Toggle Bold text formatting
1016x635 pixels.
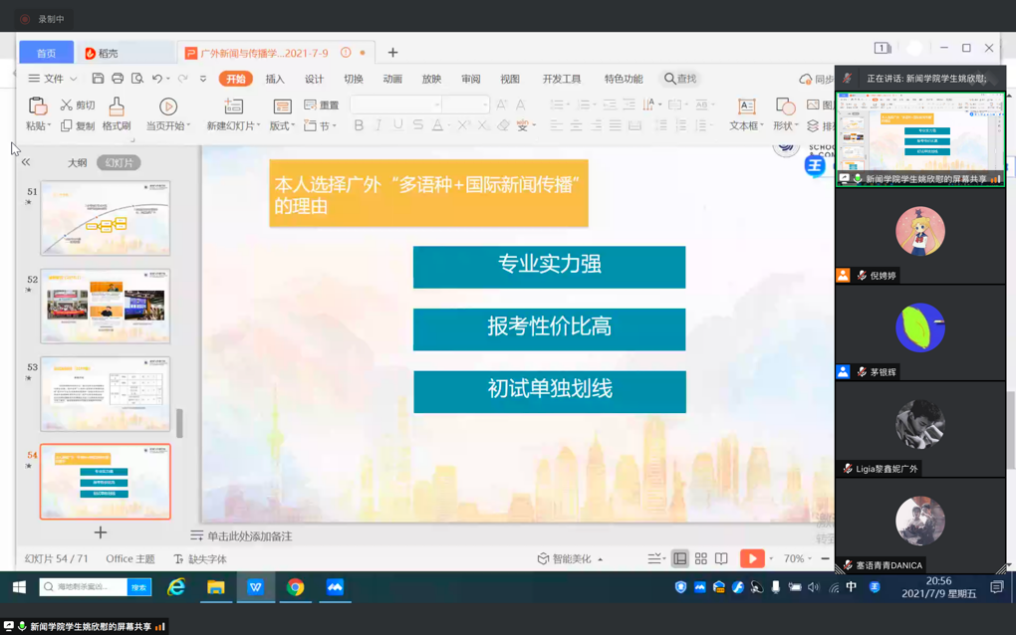(359, 126)
